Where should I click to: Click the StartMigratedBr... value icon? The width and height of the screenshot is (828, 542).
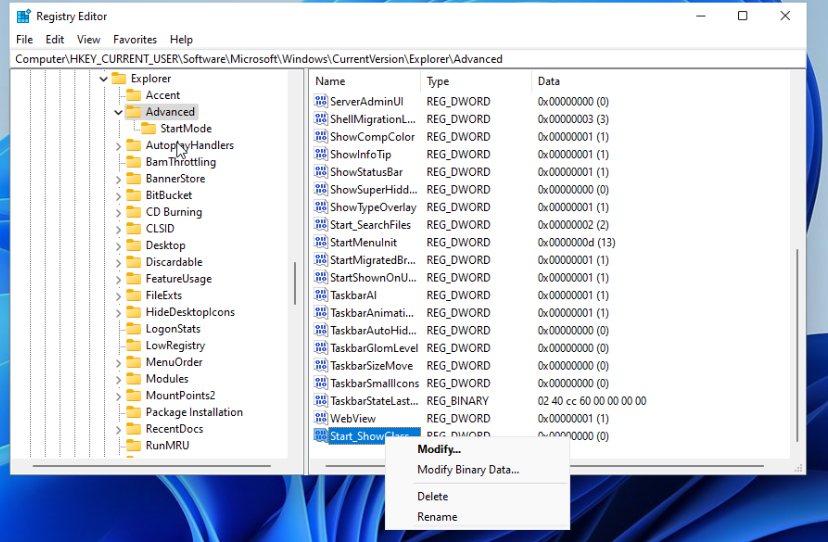coord(321,259)
